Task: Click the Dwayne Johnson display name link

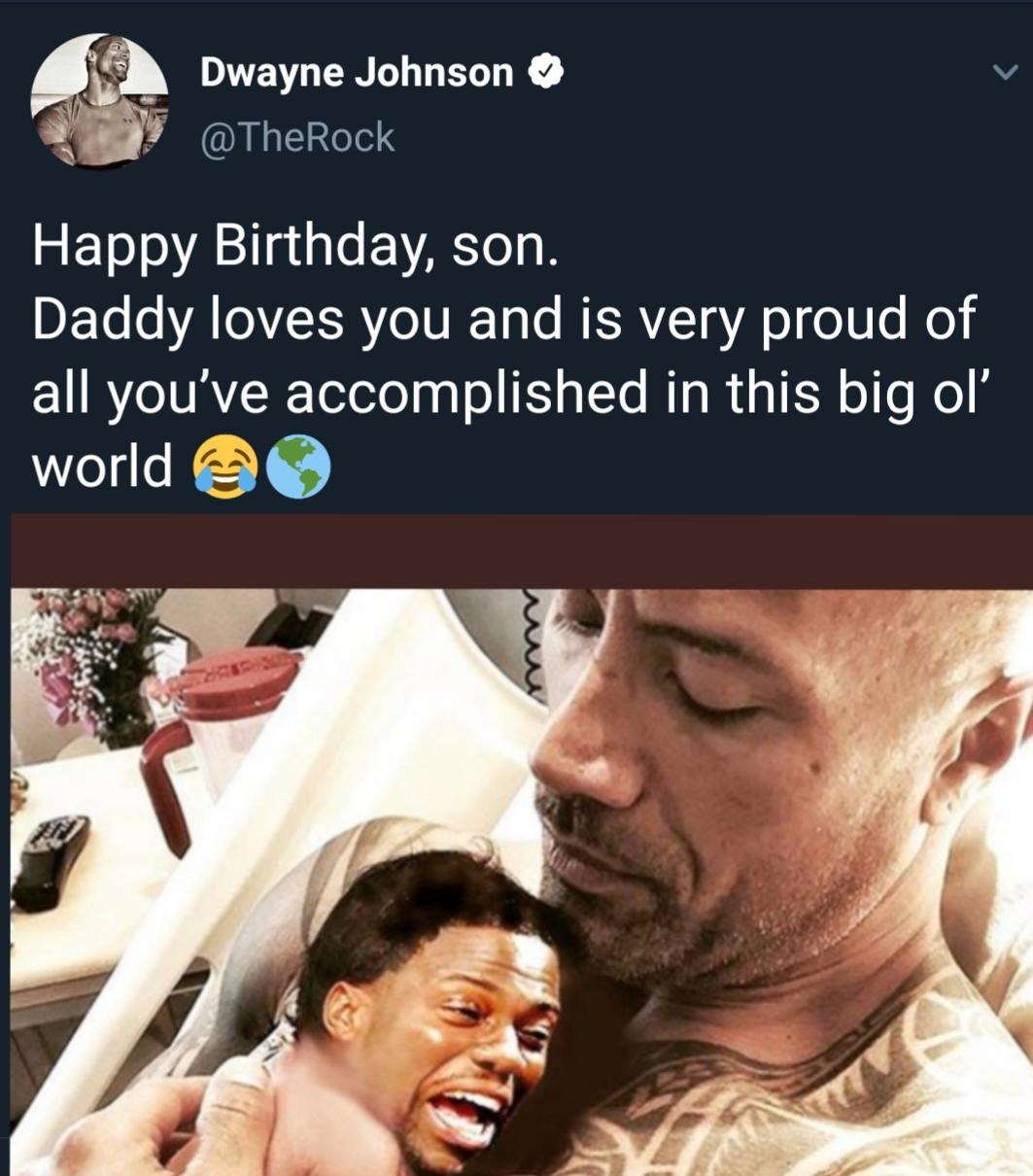Action: click(355, 71)
